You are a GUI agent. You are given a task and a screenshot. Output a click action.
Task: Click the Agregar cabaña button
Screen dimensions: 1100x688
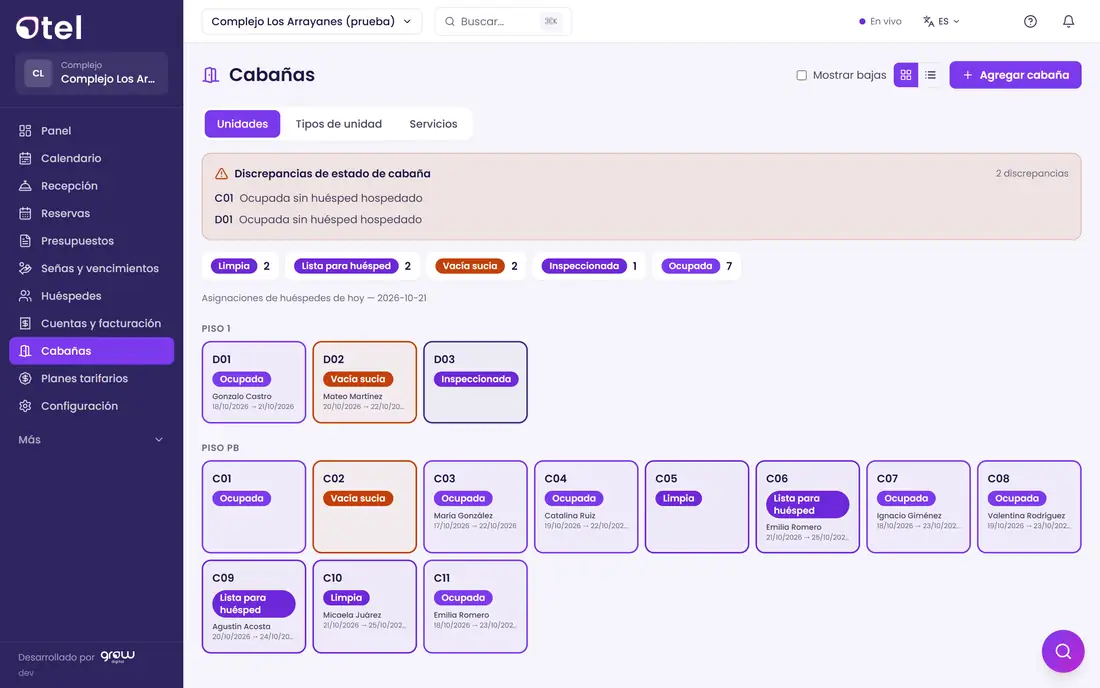(1015, 75)
